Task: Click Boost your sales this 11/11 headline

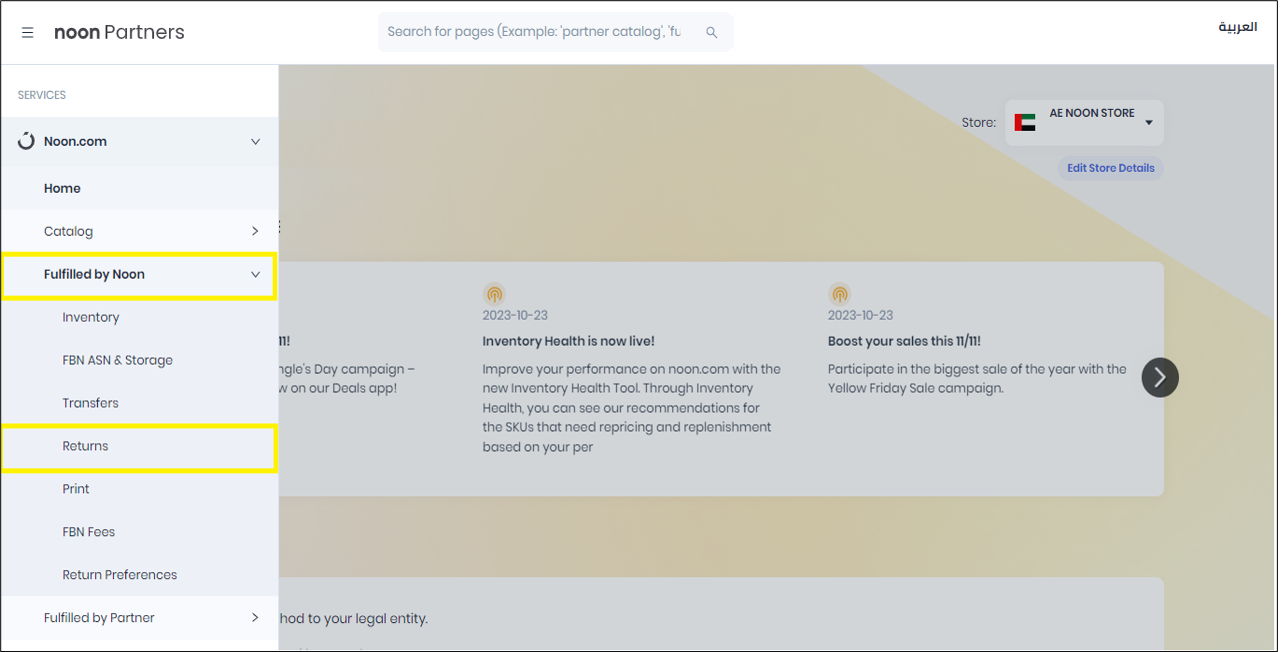Action: click(904, 341)
